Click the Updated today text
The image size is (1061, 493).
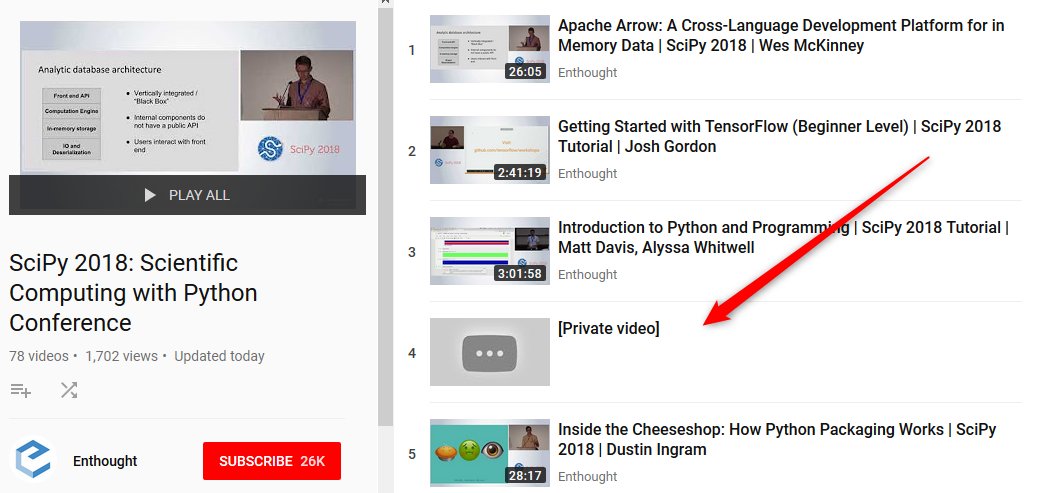click(x=219, y=356)
